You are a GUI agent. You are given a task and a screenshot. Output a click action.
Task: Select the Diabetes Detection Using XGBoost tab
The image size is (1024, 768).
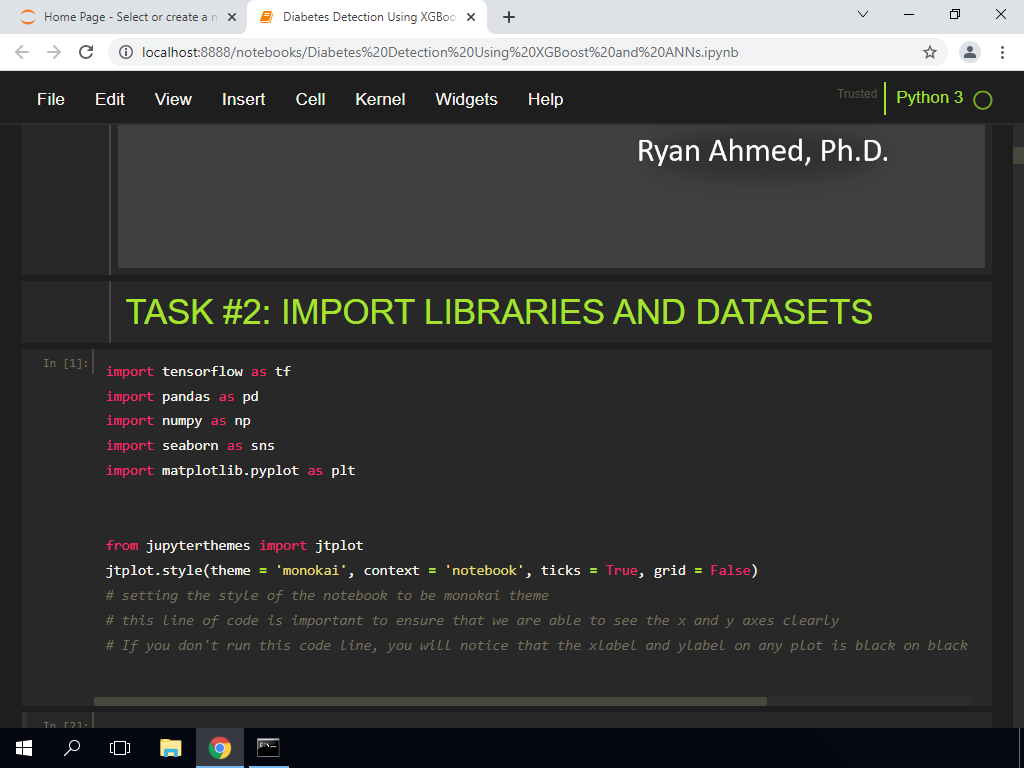pos(367,17)
